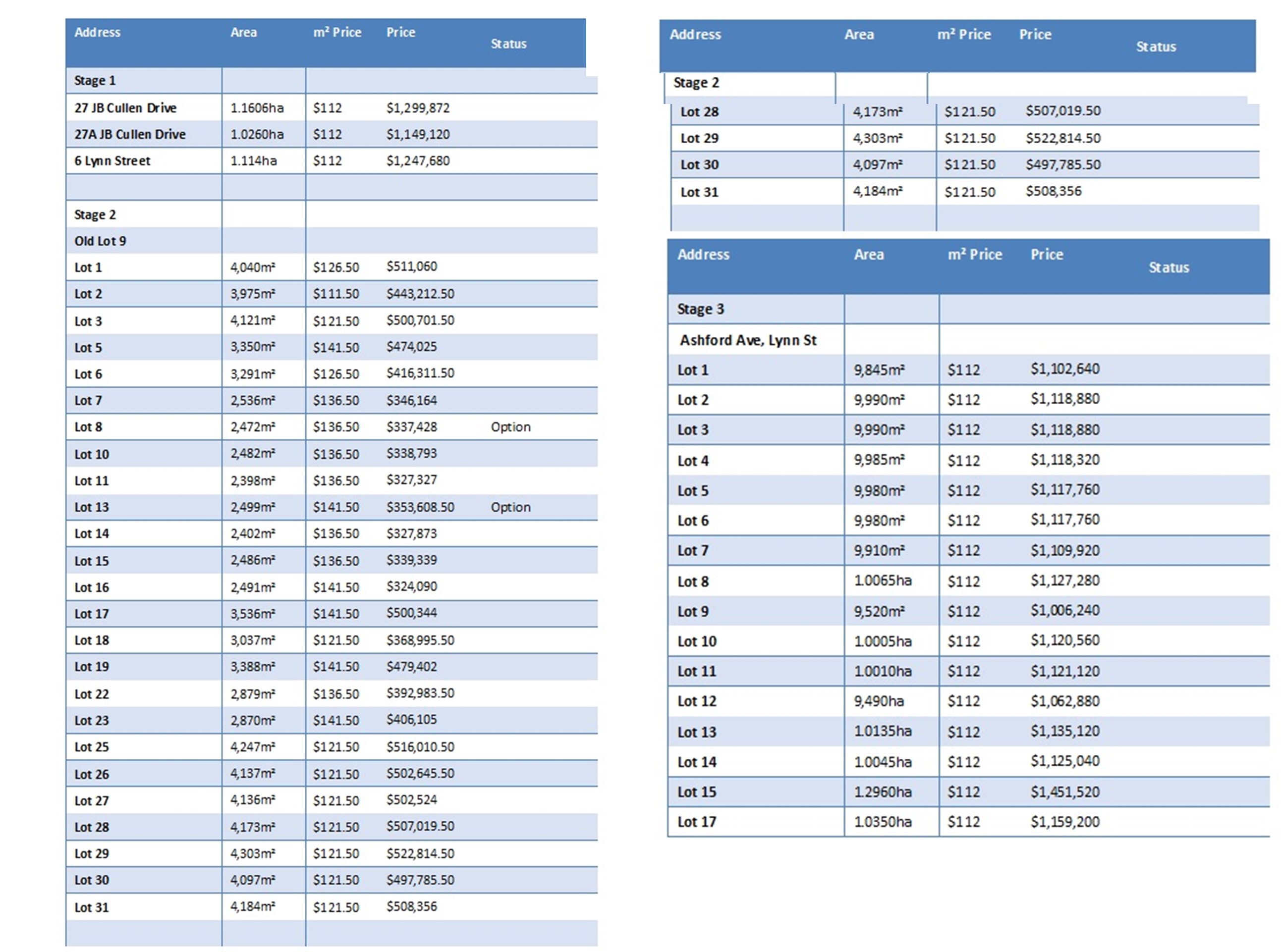The image size is (1283, 952).
Task: Click the $1,159,200 price cell
Action: tap(1064, 822)
